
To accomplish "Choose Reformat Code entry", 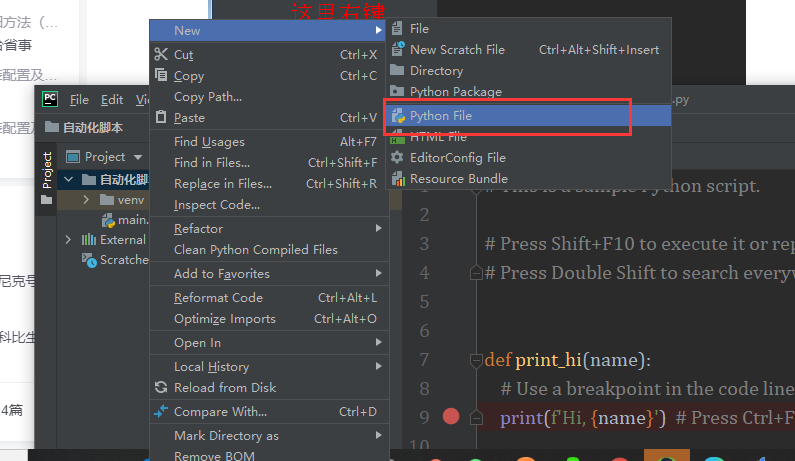I will (269, 297).
